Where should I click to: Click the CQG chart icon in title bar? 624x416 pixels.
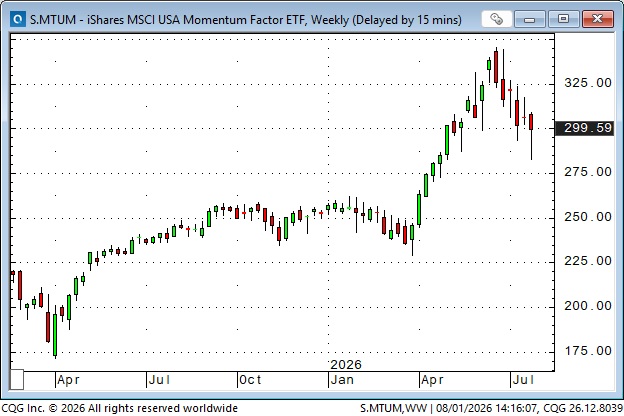point(18,19)
